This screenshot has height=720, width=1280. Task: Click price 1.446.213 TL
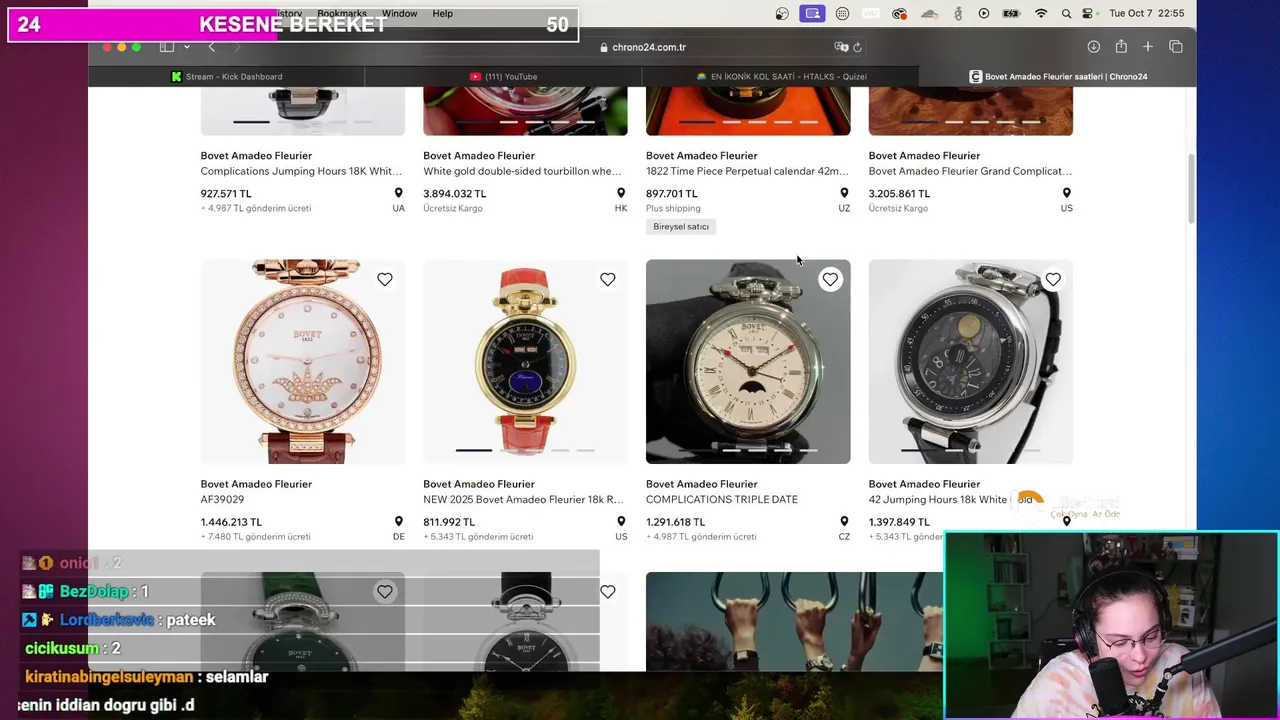point(231,522)
